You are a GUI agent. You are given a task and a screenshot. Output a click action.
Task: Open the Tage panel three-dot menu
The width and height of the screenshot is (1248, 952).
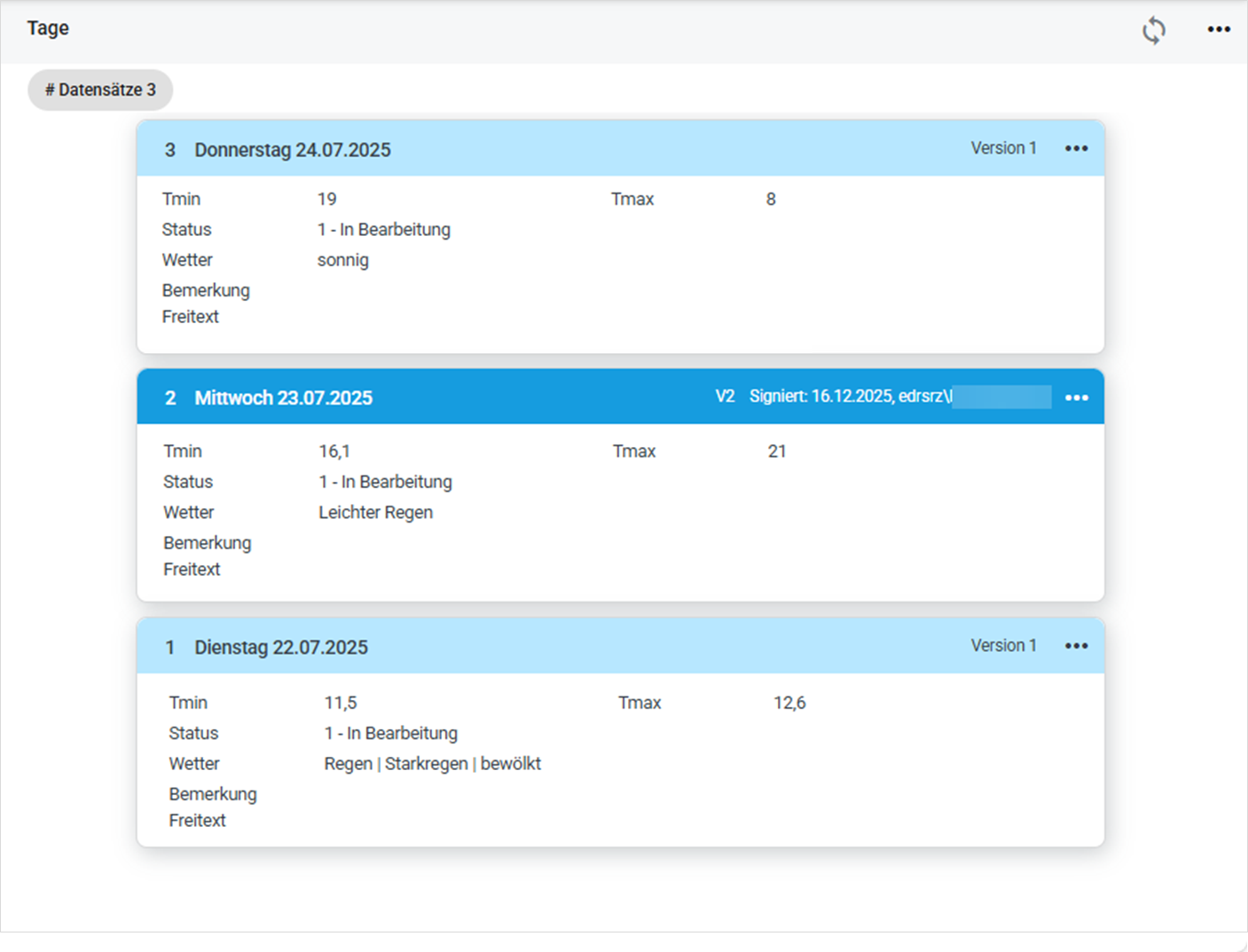(1219, 29)
